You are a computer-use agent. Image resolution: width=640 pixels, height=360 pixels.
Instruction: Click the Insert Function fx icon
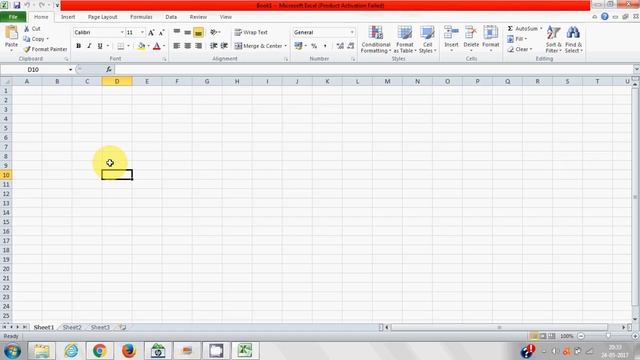[x=109, y=69]
